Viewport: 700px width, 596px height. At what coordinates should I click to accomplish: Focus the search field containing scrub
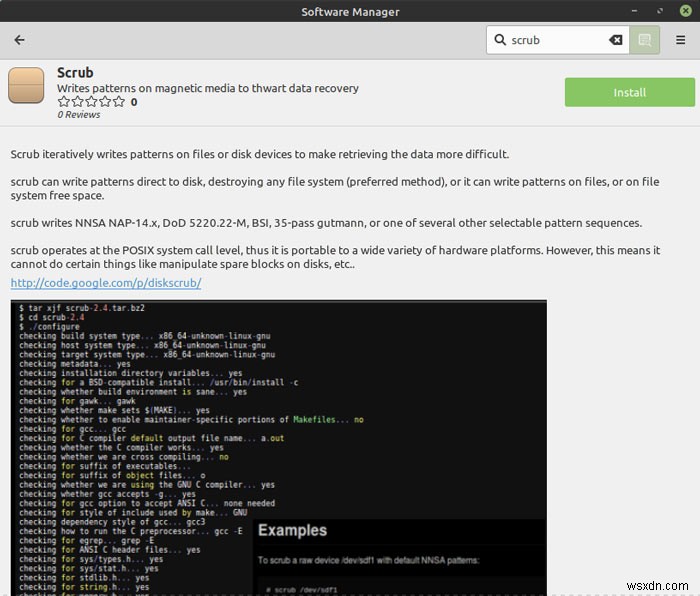[x=558, y=40]
